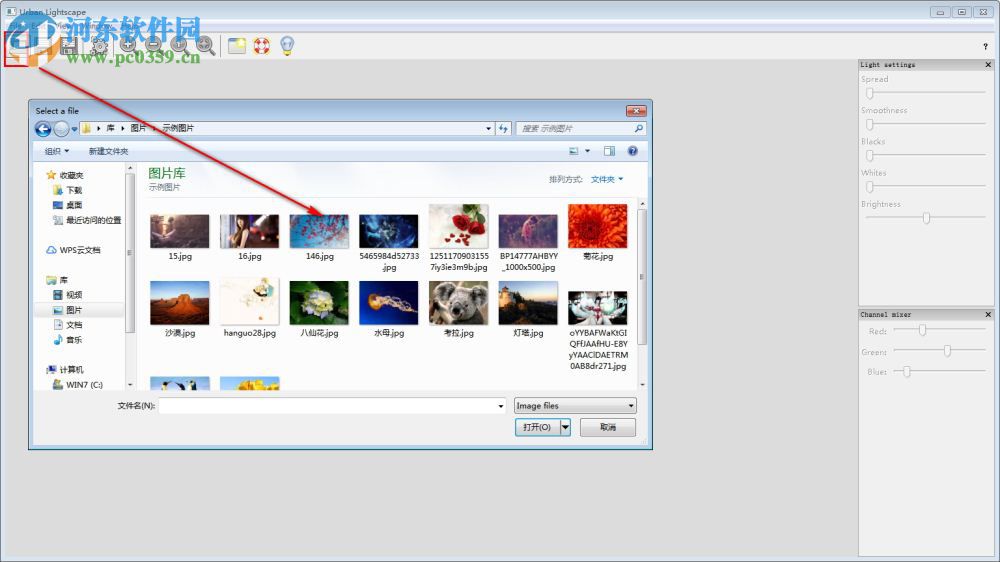
Task: Expand the file name field dropdown arrow
Action: click(x=501, y=406)
